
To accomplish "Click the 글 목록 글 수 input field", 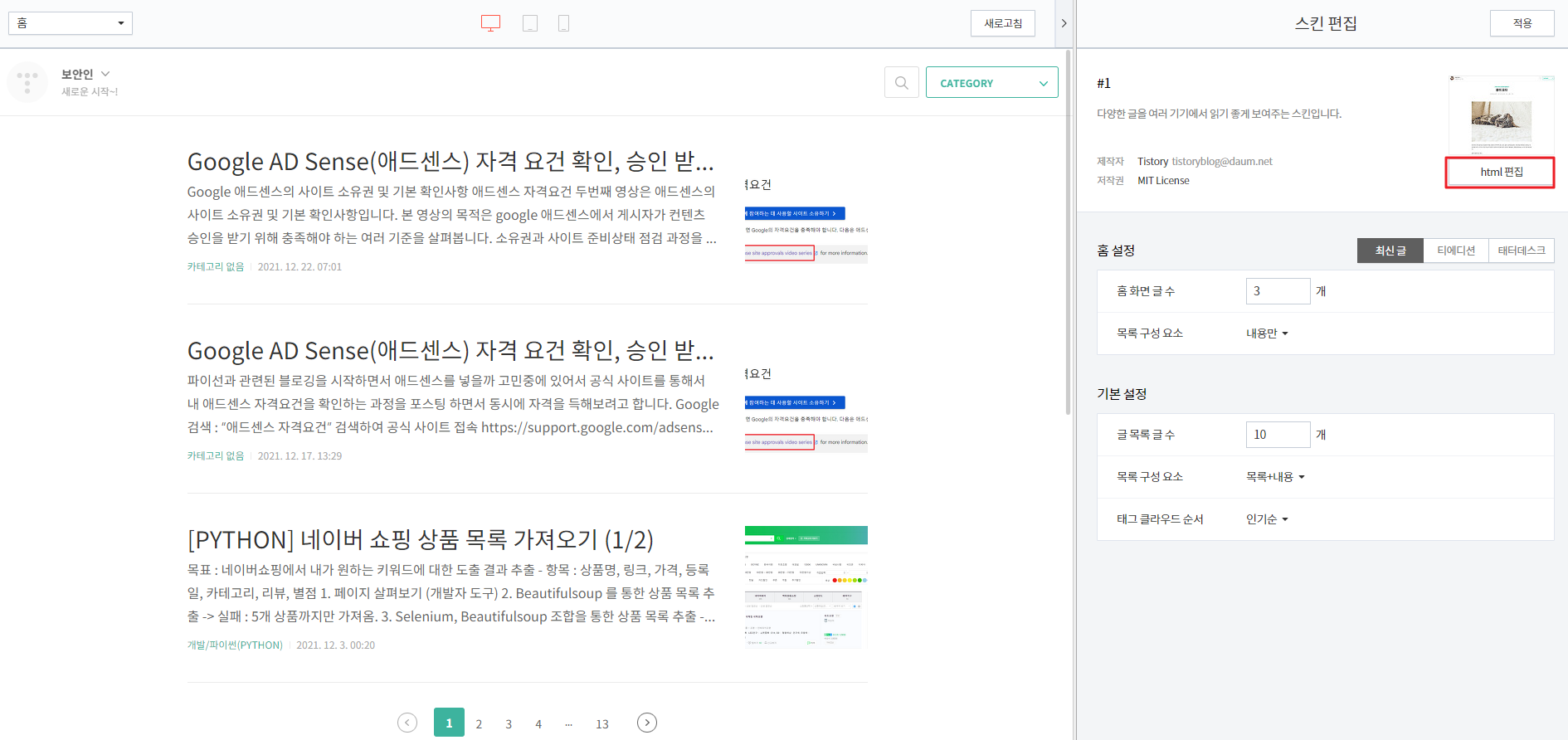I will [1278, 435].
